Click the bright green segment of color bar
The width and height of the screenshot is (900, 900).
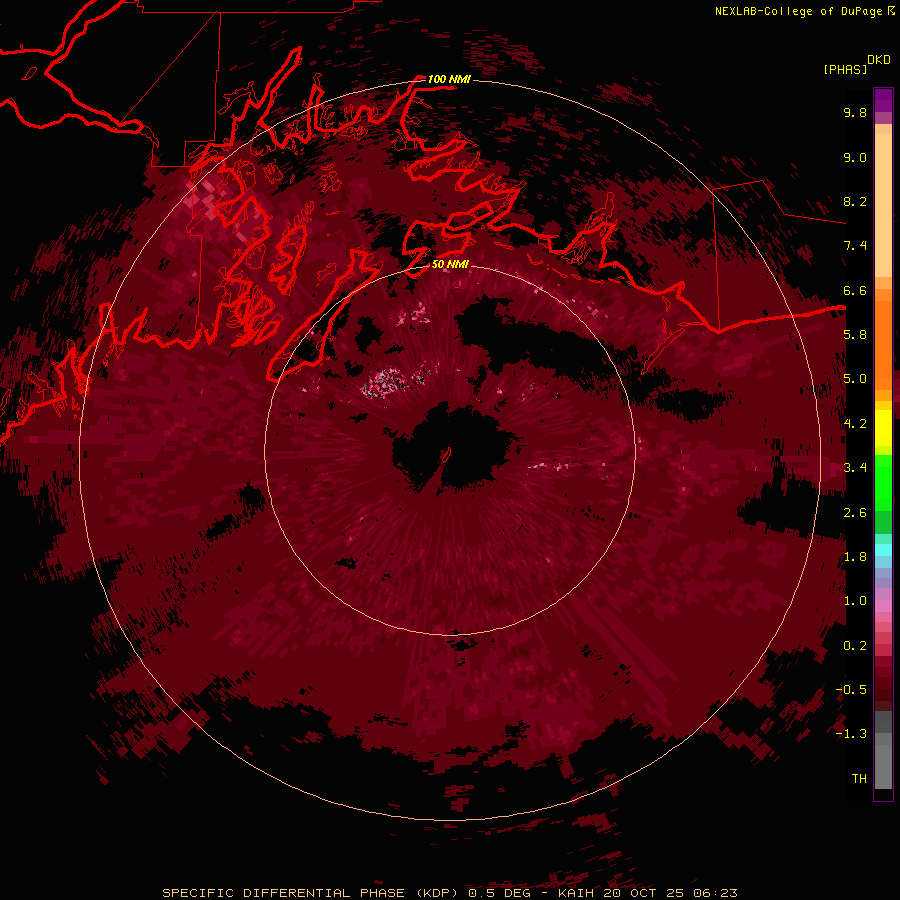pyautogui.click(x=883, y=483)
